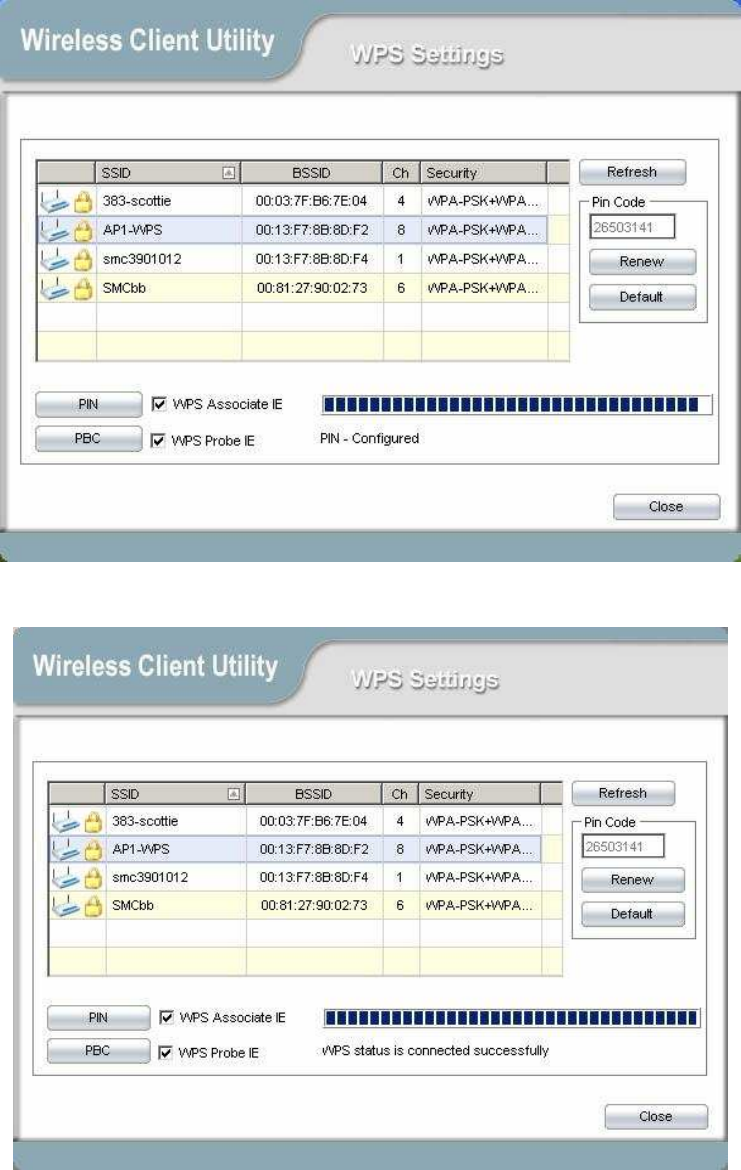The image size is (741, 1170).
Task: Click router icon for AP1-WPS in upper PIN - Configured window
Action: pyautogui.click(x=54, y=231)
